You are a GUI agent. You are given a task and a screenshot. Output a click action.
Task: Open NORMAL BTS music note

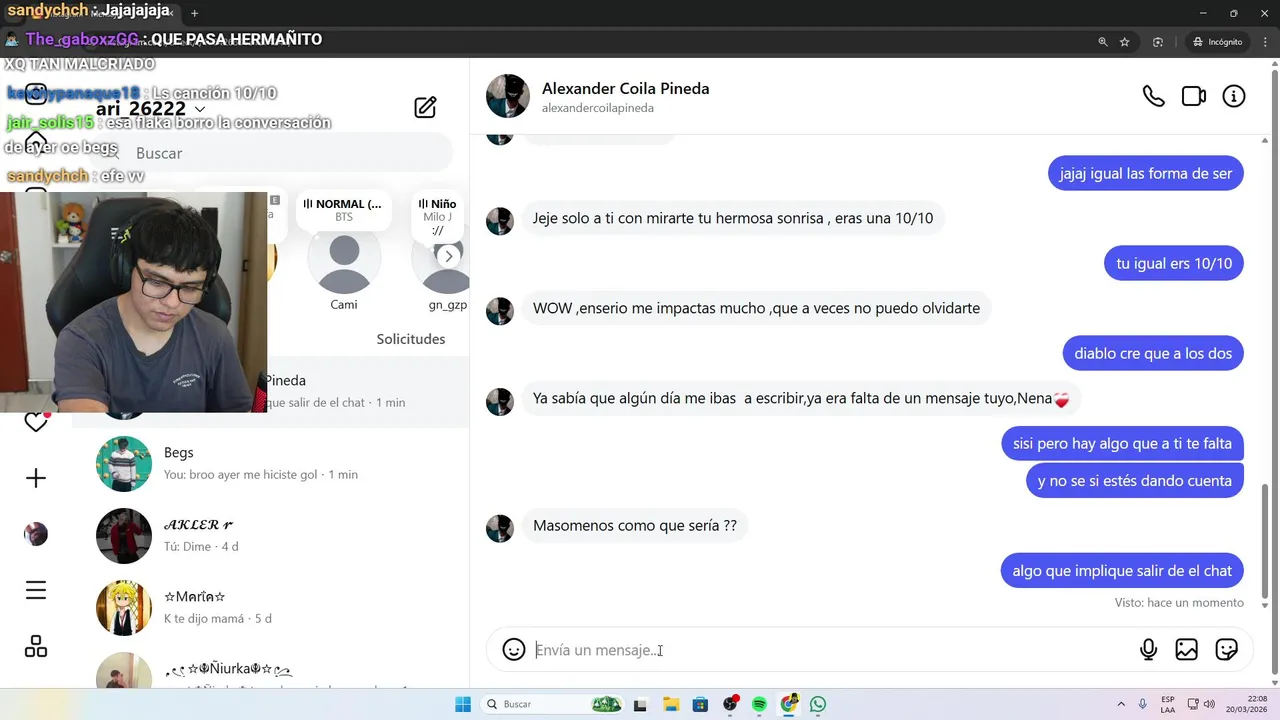[x=344, y=209]
